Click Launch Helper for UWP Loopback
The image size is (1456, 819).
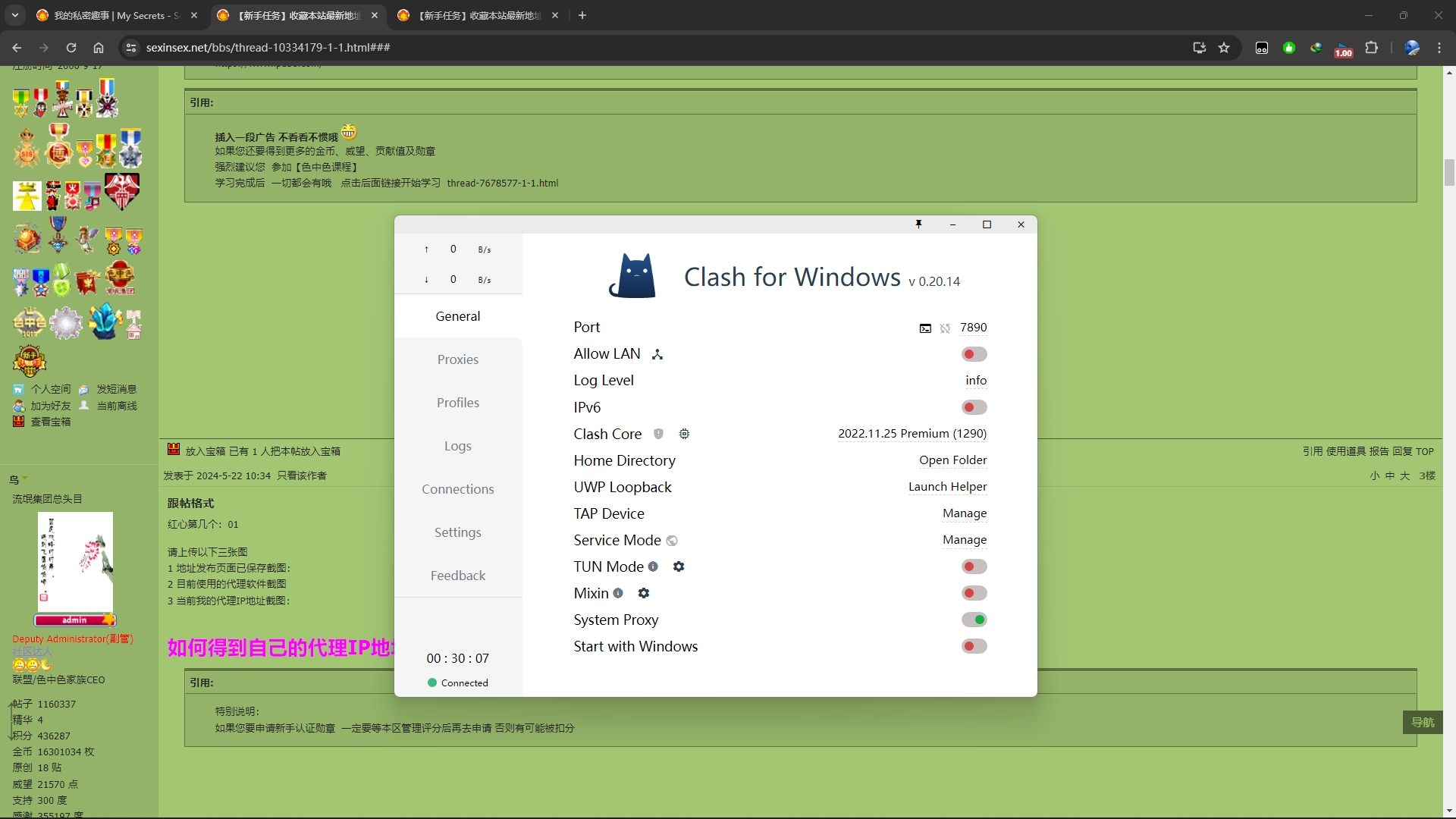(x=948, y=487)
